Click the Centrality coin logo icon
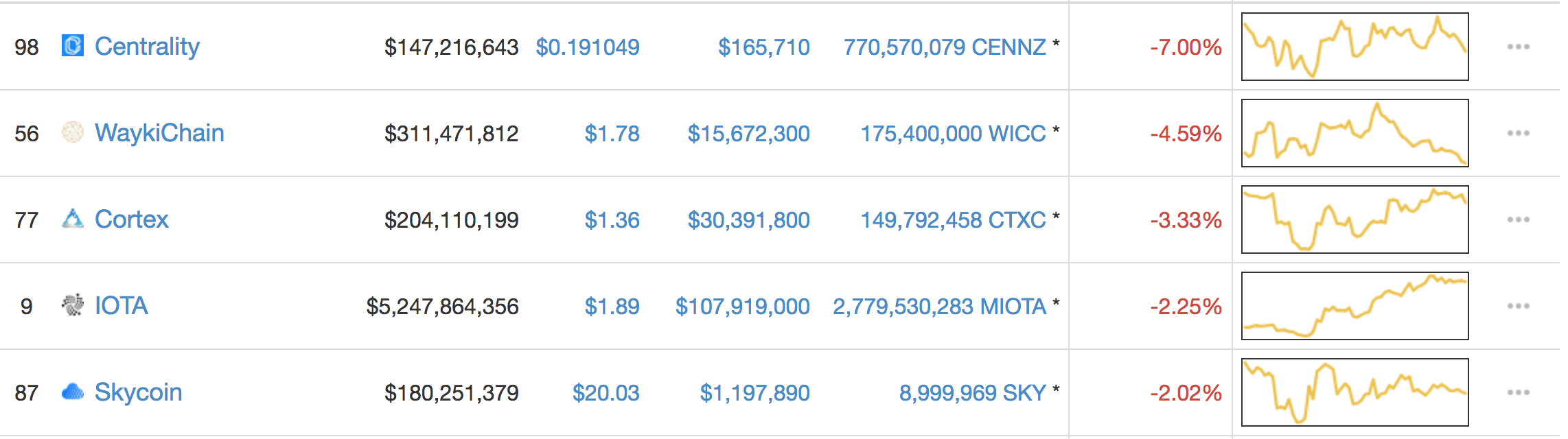The height and width of the screenshot is (439, 1568). click(73, 45)
